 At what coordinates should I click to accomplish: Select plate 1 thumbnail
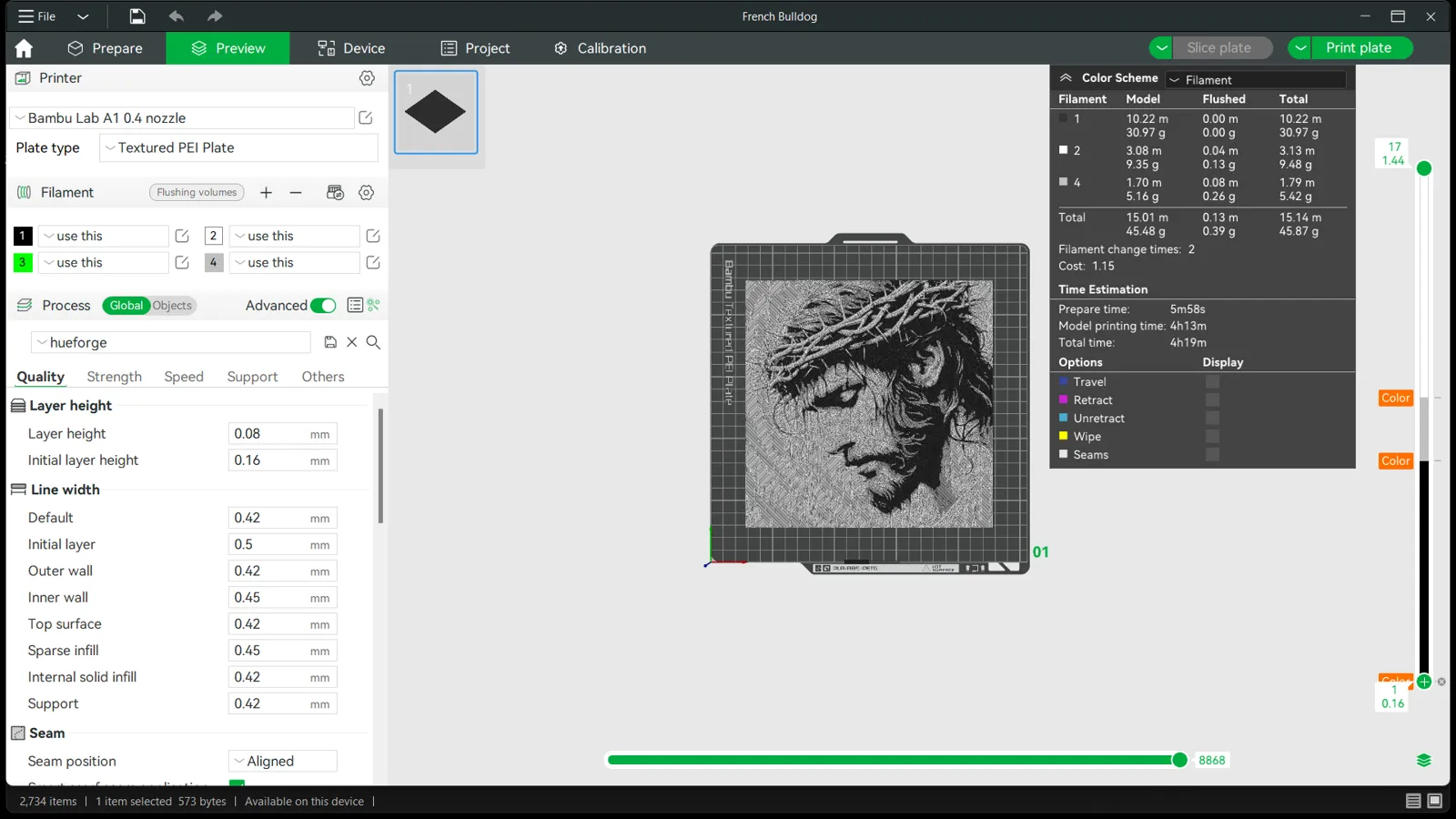click(x=436, y=113)
